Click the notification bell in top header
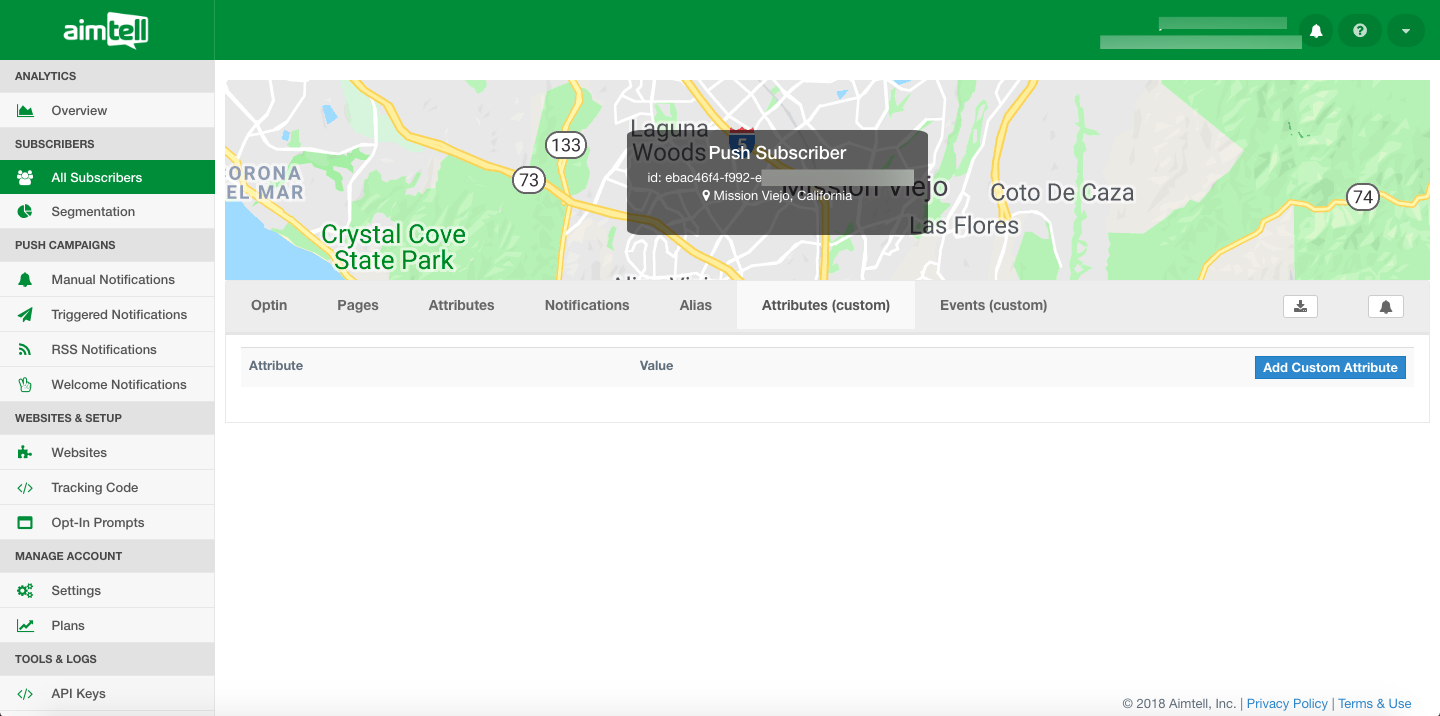Image resolution: width=1440 pixels, height=716 pixels. coord(1316,31)
